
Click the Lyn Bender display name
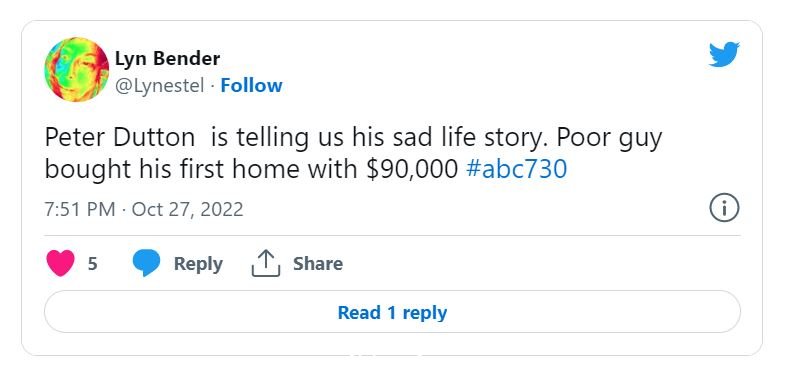(168, 59)
